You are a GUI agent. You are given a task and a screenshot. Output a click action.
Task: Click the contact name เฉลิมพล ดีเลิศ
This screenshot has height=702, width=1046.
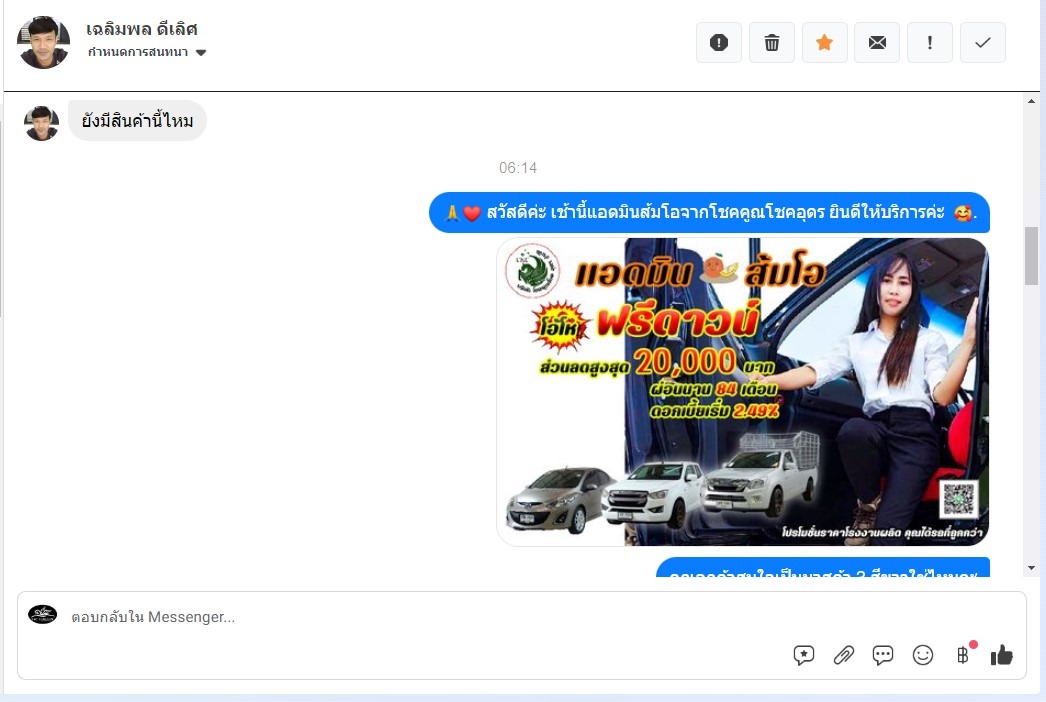142,29
